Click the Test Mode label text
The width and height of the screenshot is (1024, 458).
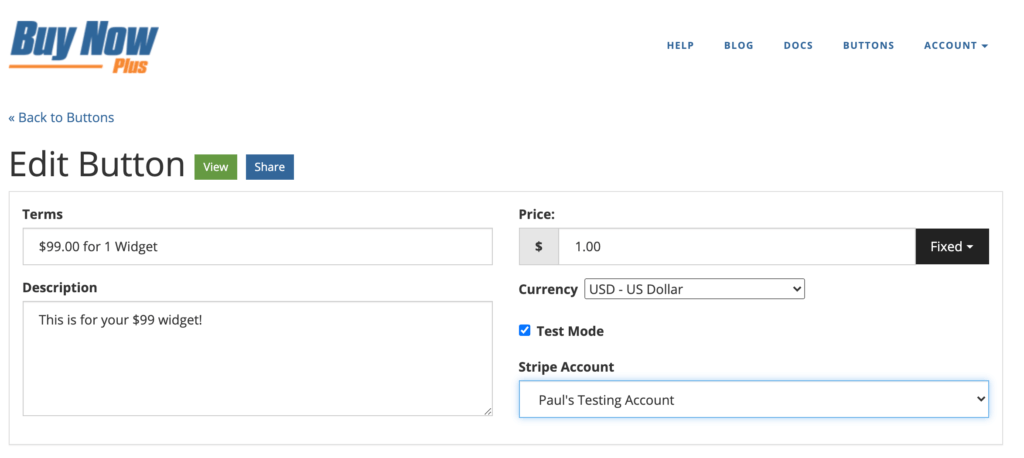click(570, 331)
